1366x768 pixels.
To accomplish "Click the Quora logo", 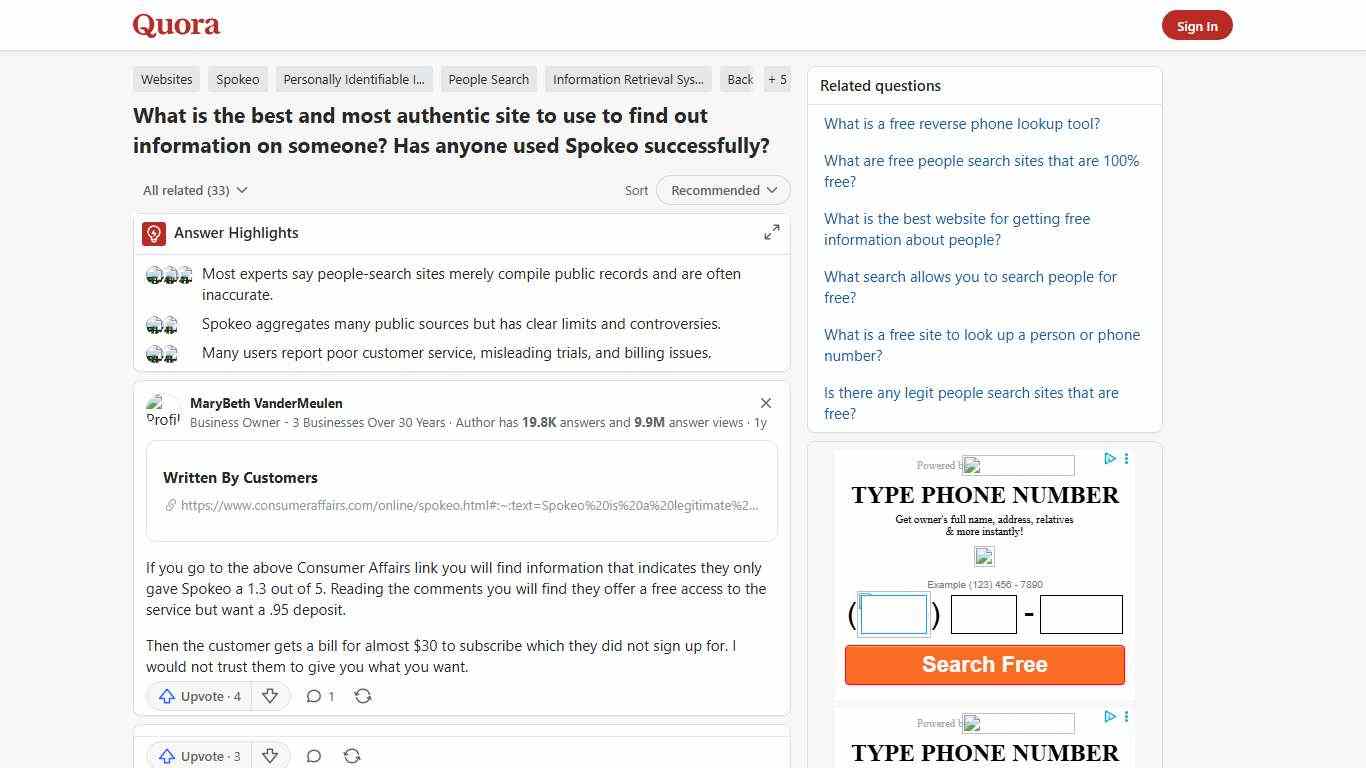I will tap(176, 25).
